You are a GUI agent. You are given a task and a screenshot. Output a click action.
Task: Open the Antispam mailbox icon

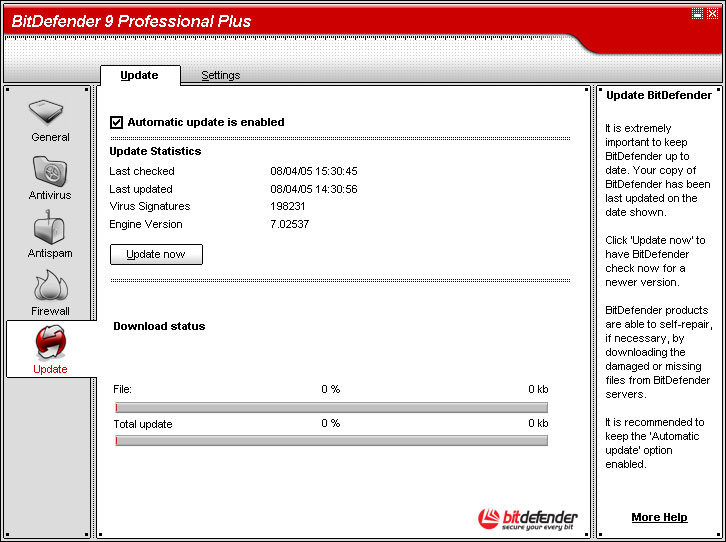(50, 228)
